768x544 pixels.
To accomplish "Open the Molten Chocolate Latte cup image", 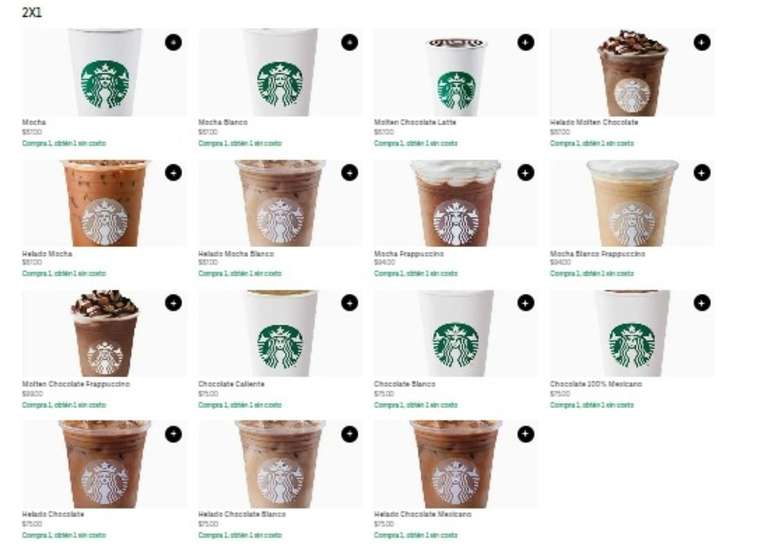I will point(456,72).
